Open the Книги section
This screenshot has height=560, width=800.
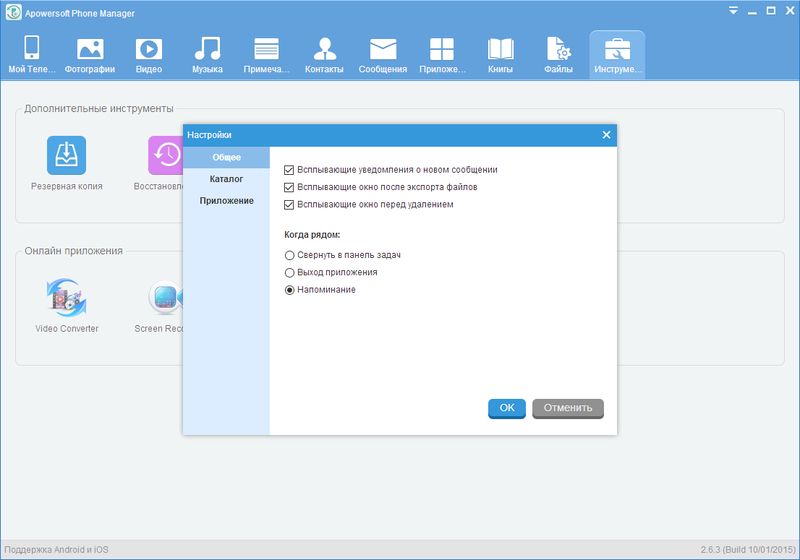[x=500, y=55]
